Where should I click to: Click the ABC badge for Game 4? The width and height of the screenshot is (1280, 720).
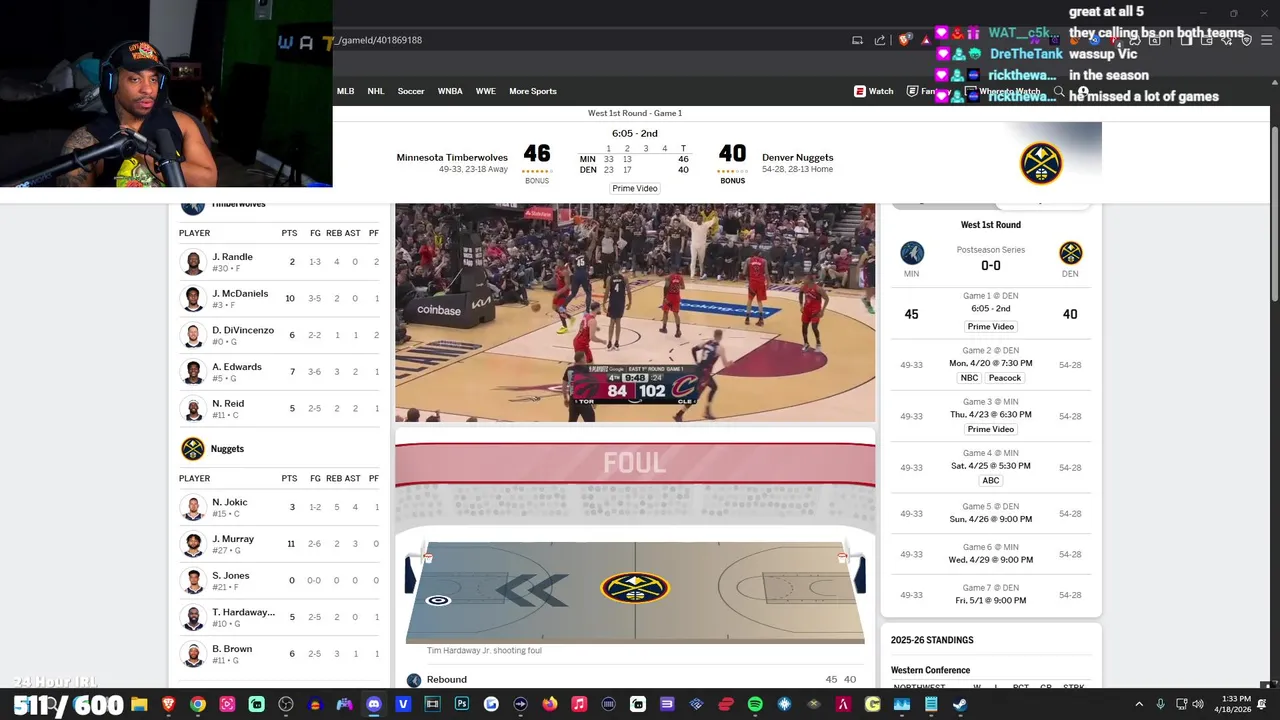(x=991, y=480)
